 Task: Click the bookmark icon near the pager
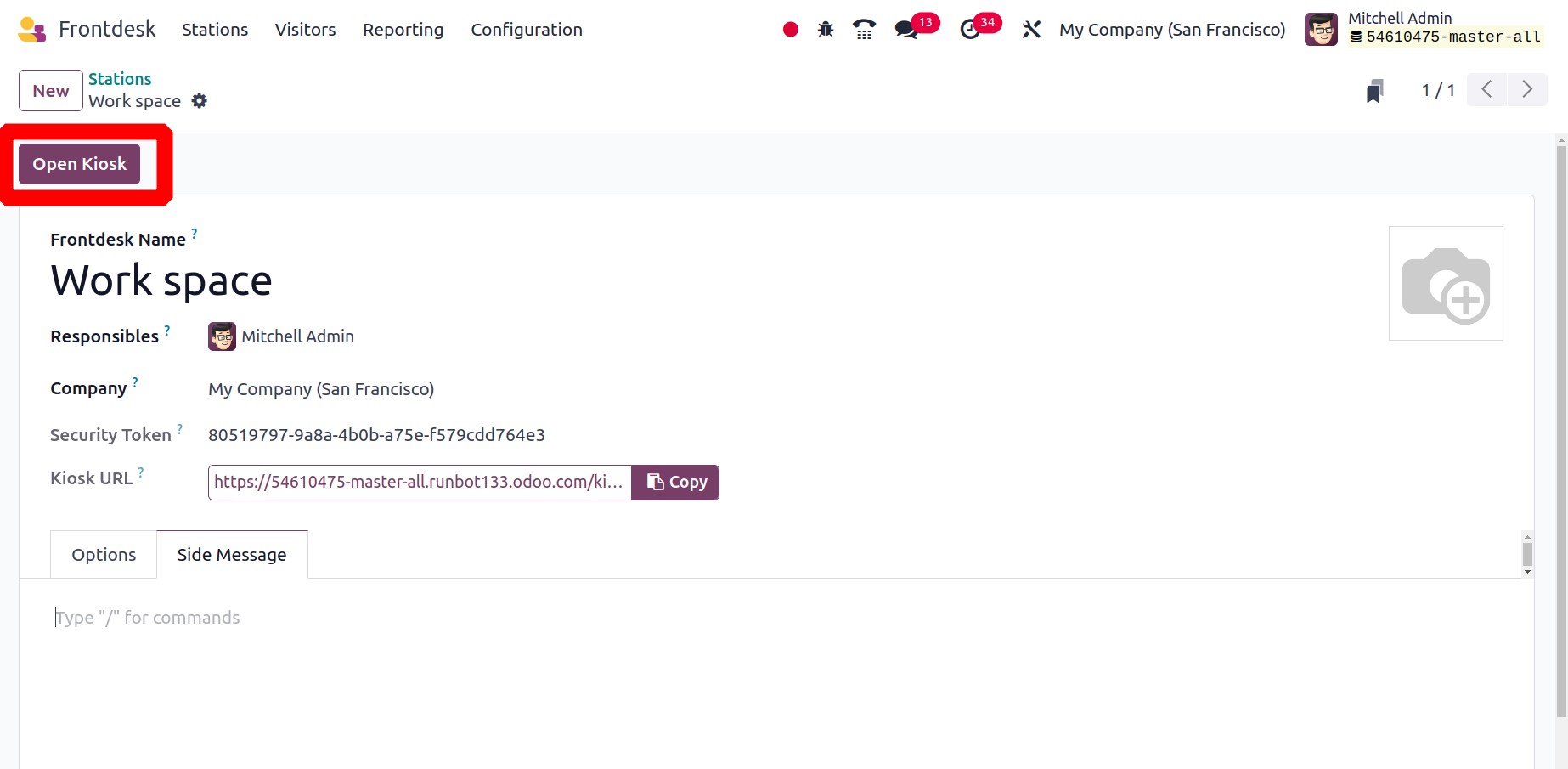[x=1374, y=90]
